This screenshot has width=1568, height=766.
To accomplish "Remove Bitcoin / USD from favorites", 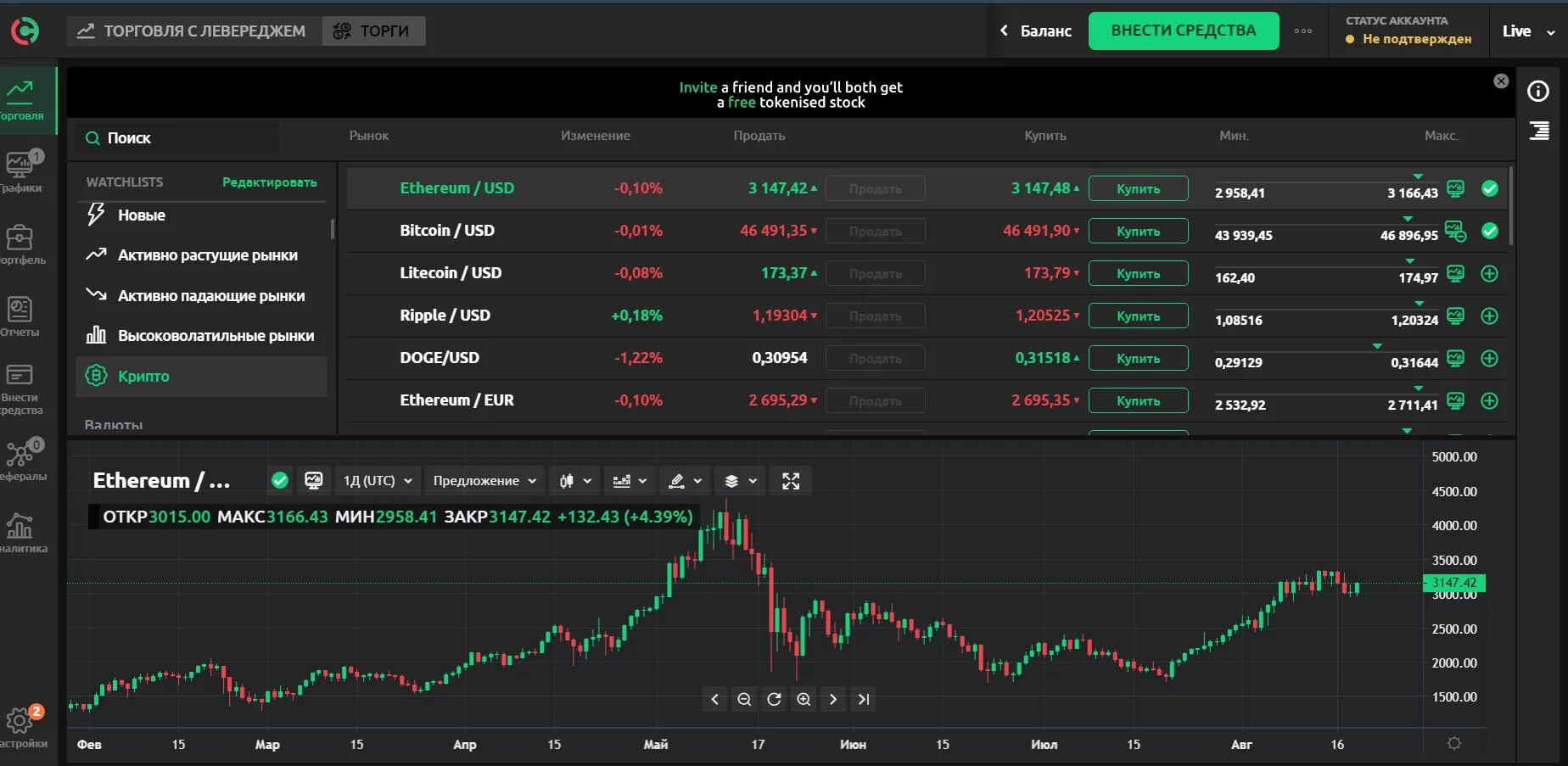I will [1490, 231].
